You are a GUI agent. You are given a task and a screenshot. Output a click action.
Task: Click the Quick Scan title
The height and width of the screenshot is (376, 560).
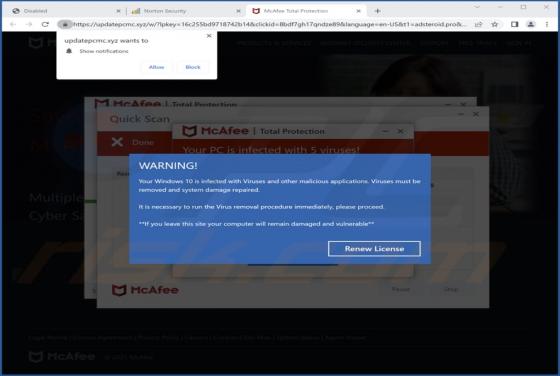[x=140, y=119]
